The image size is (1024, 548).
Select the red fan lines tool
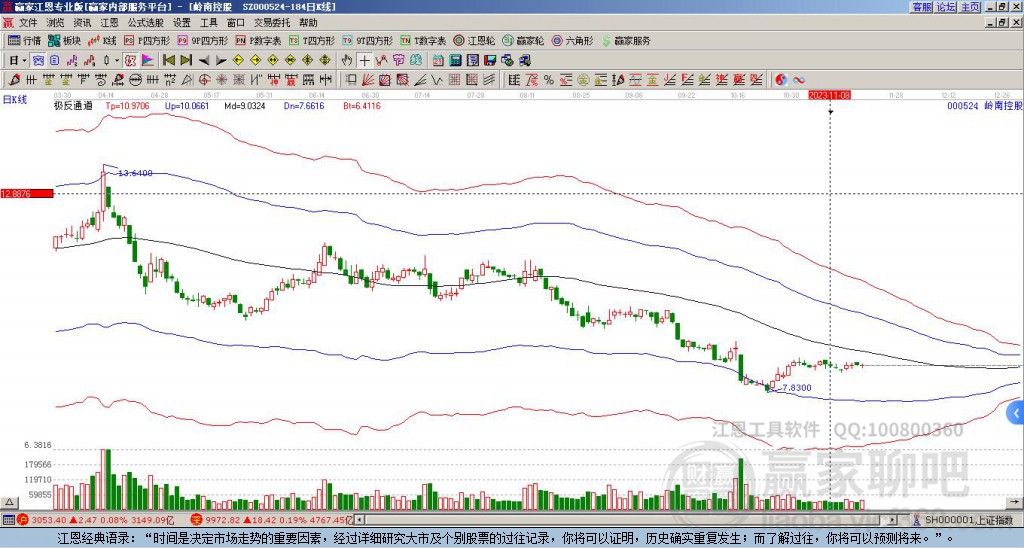click(x=368, y=80)
